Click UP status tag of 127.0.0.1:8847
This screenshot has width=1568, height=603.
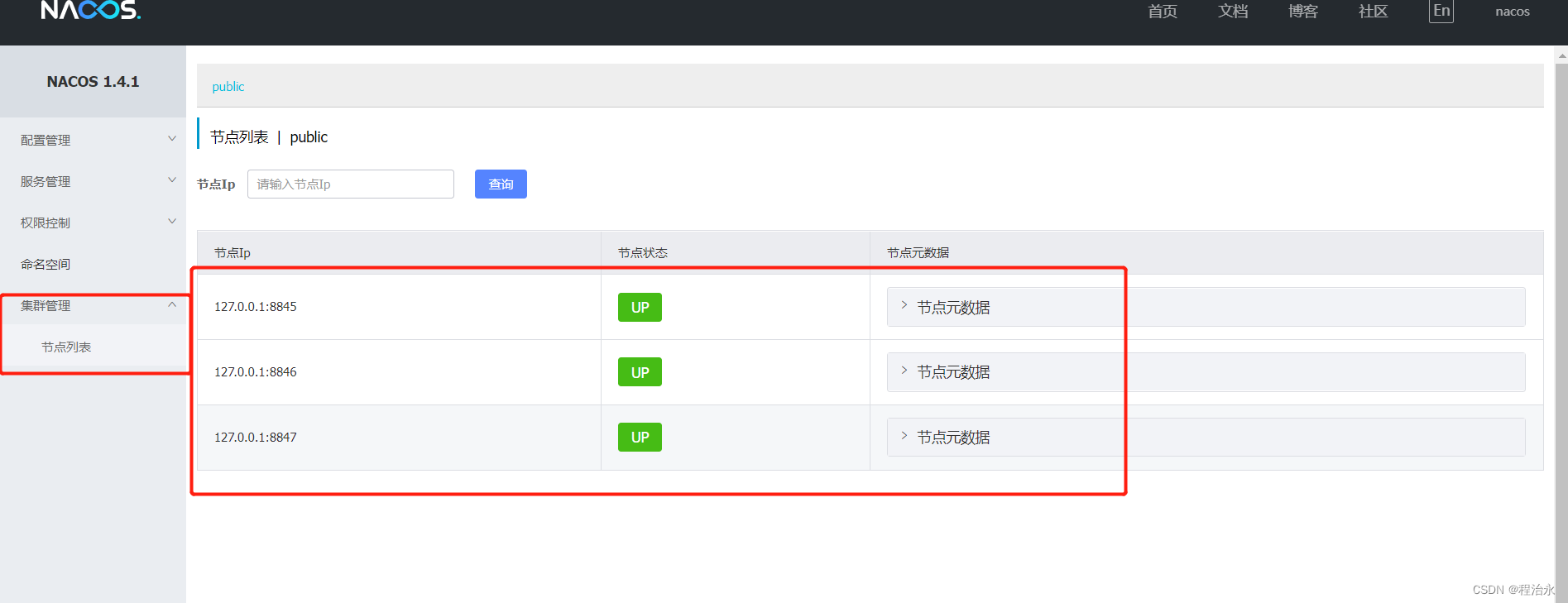[640, 437]
